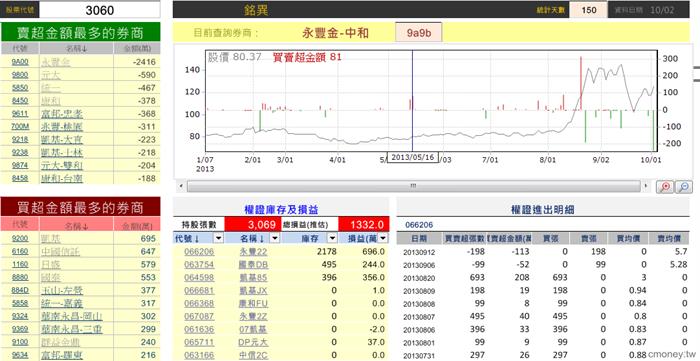
Task: Click 日期 column header in warrant detail table
Action: click(x=419, y=238)
